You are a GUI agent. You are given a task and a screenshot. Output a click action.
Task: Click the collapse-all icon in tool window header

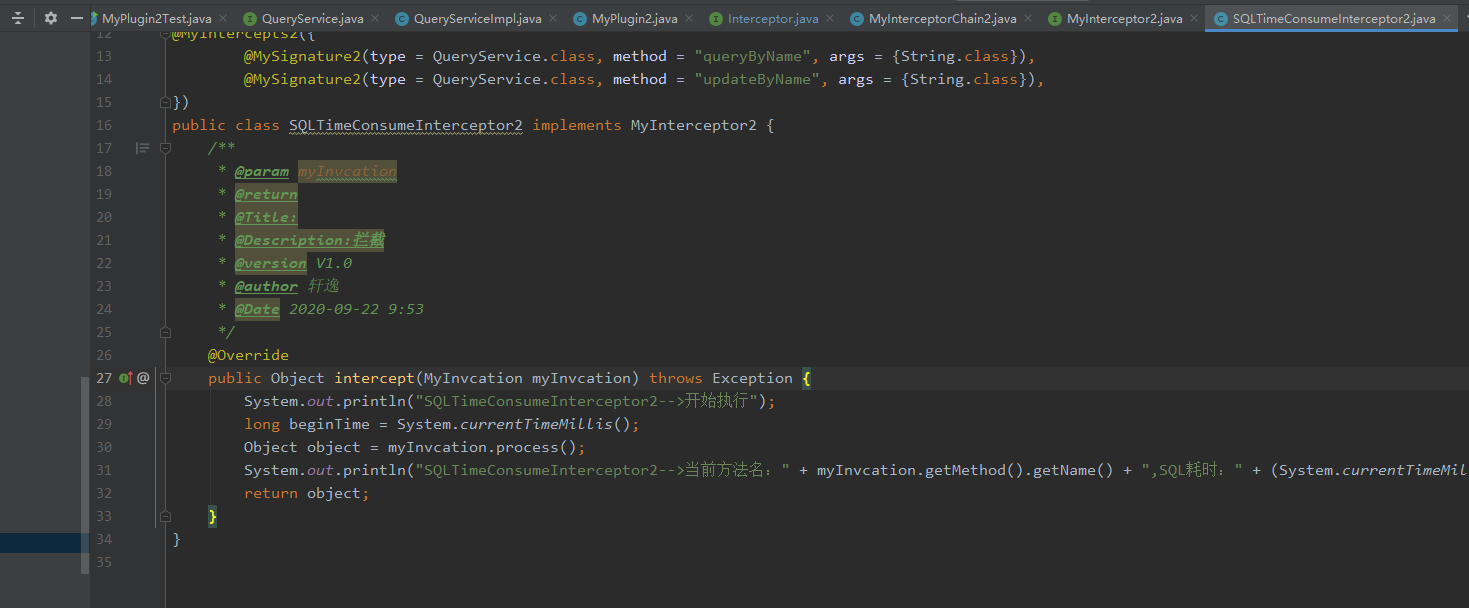point(18,18)
